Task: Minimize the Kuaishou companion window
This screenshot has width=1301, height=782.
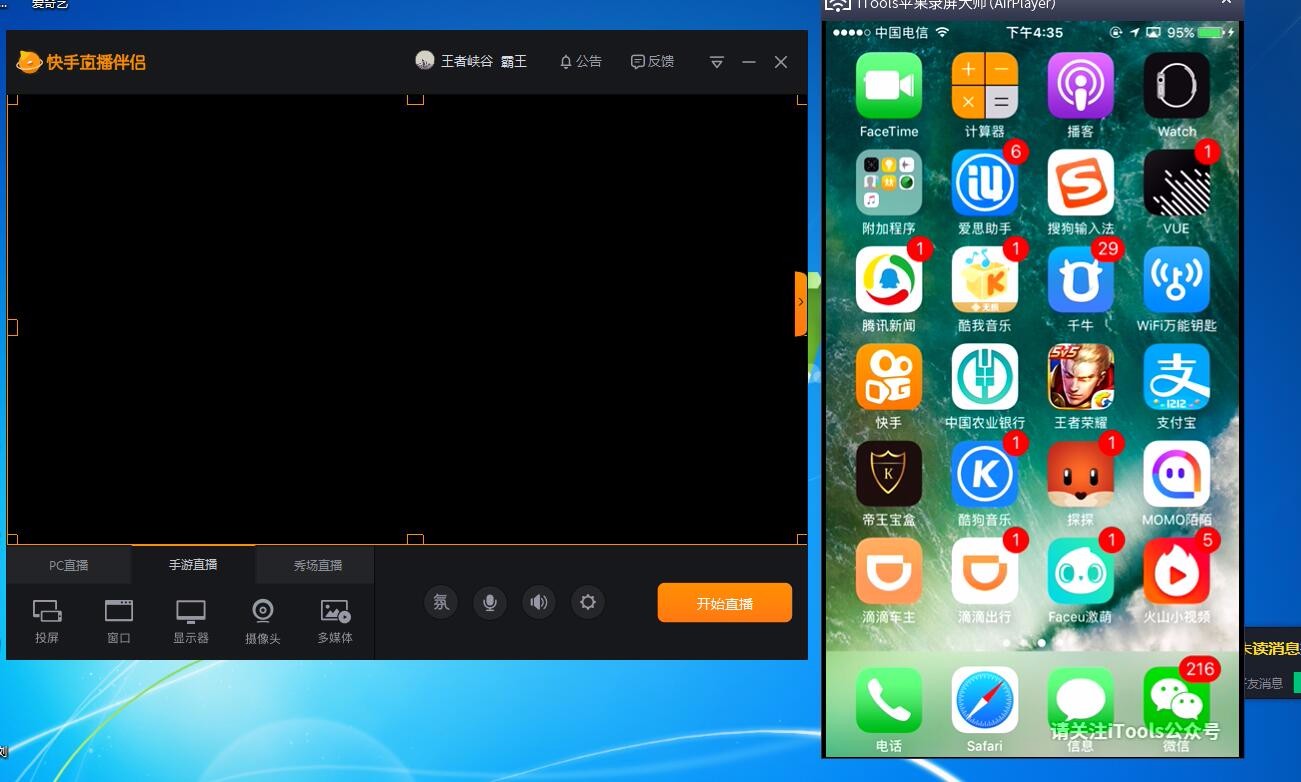Action: pos(749,62)
